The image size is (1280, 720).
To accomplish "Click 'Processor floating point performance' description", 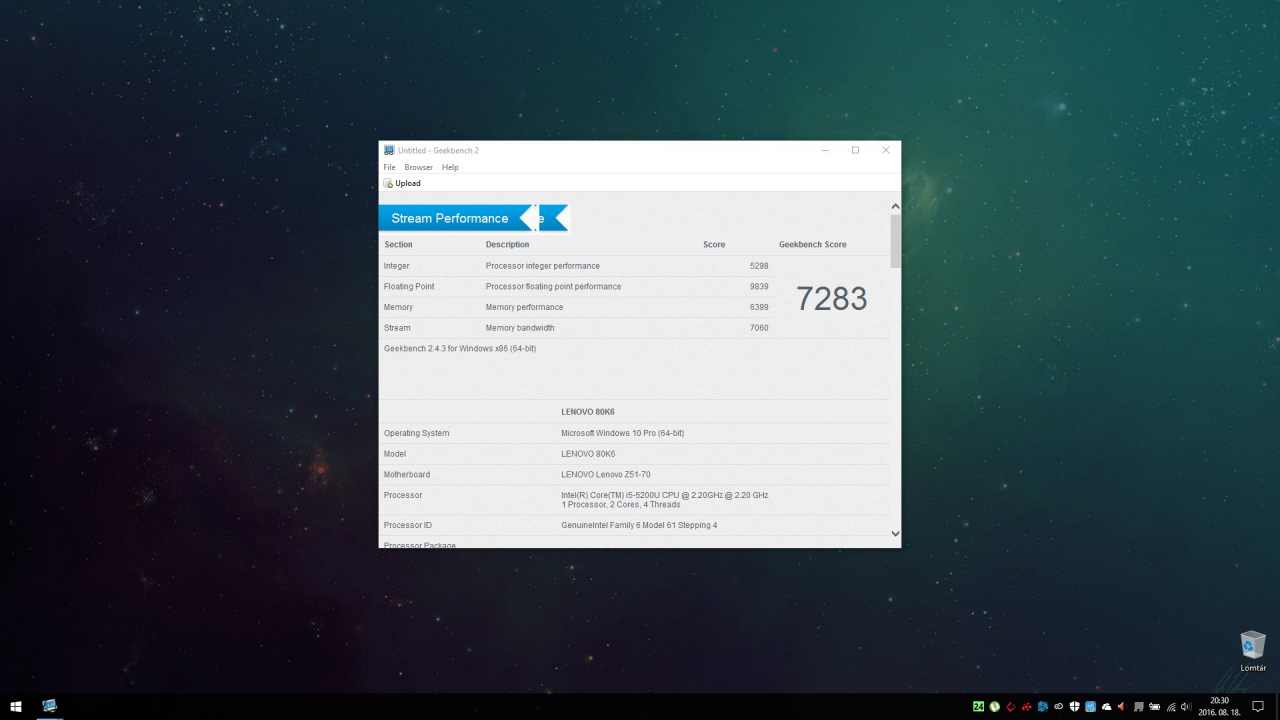I will (553, 286).
